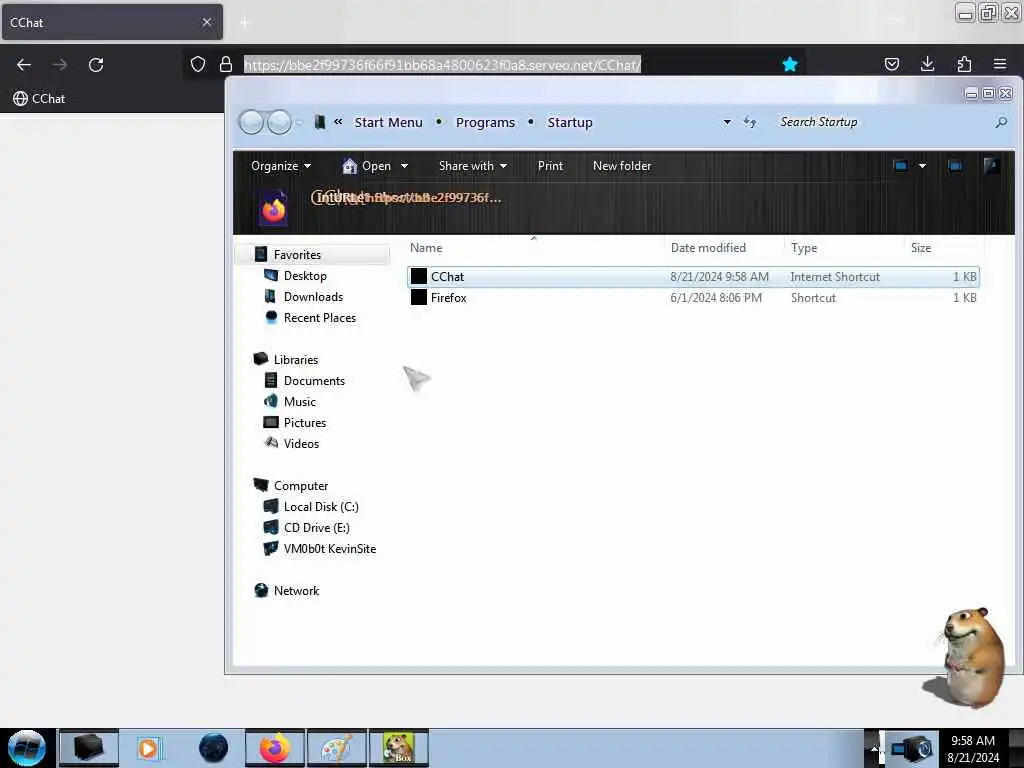This screenshot has width=1024, height=768.
Task: Sort files by Type column
Action: tap(804, 248)
